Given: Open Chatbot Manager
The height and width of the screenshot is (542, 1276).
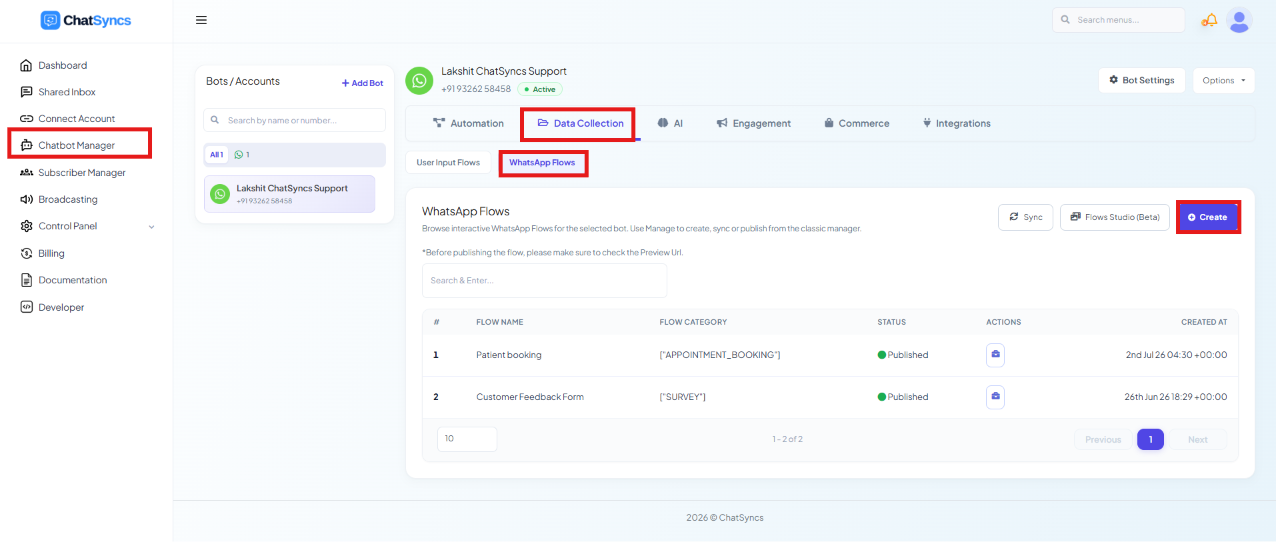Looking at the screenshot, I should 76,146.
